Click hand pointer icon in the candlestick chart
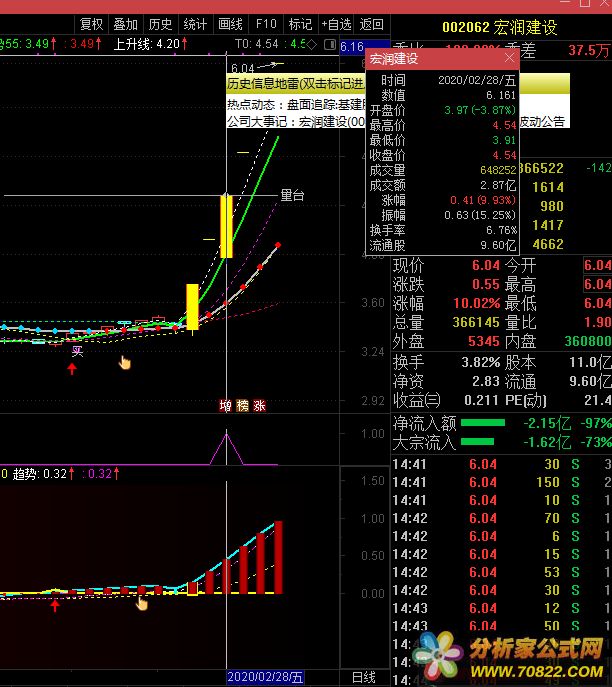Screen dimensions: 612x687 pyautogui.click(x=125, y=361)
